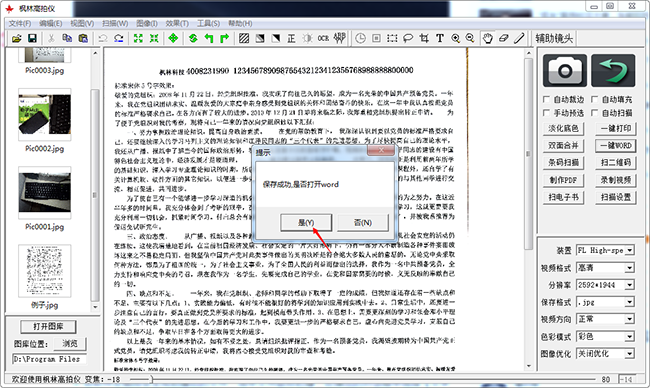Click the save disk icon
The height and width of the screenshot is (388, 650).
32,39
